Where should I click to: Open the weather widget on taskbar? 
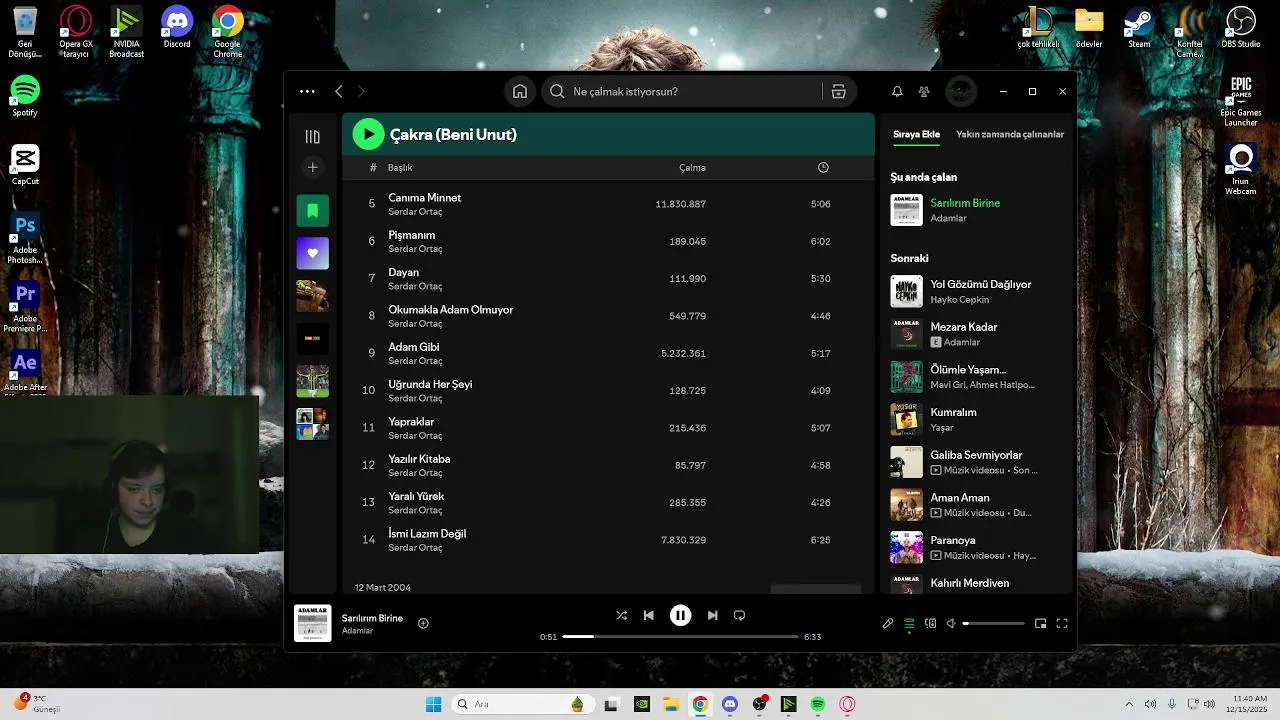click(x=37, y=703)
